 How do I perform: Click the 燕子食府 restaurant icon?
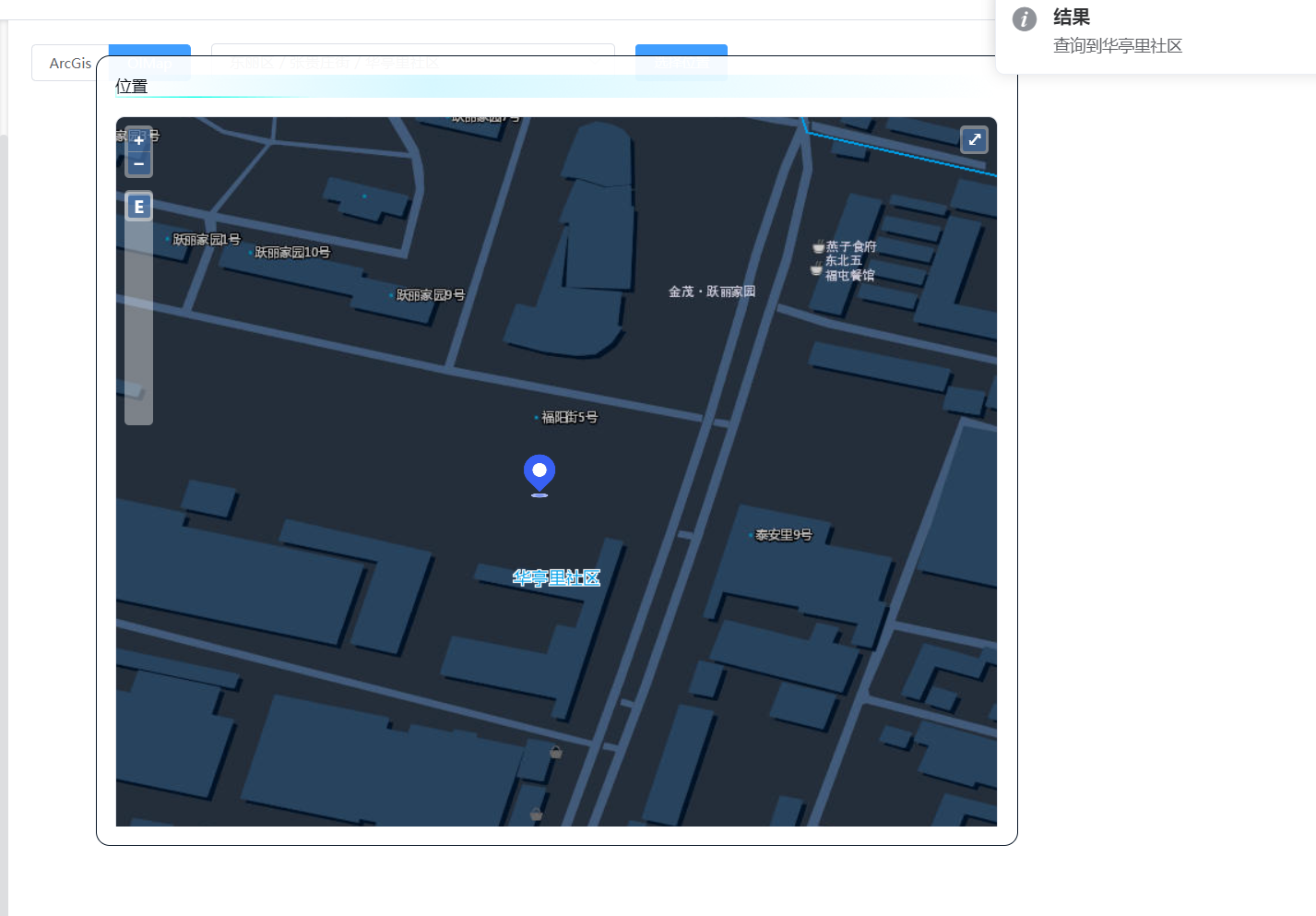pos(818,247)
